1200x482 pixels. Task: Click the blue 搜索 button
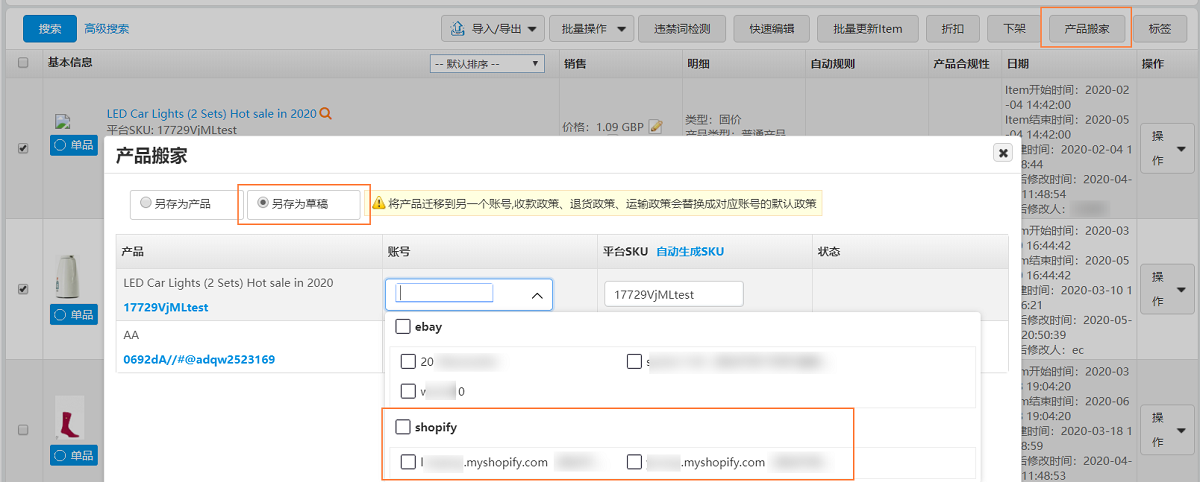tap(50, 29)
